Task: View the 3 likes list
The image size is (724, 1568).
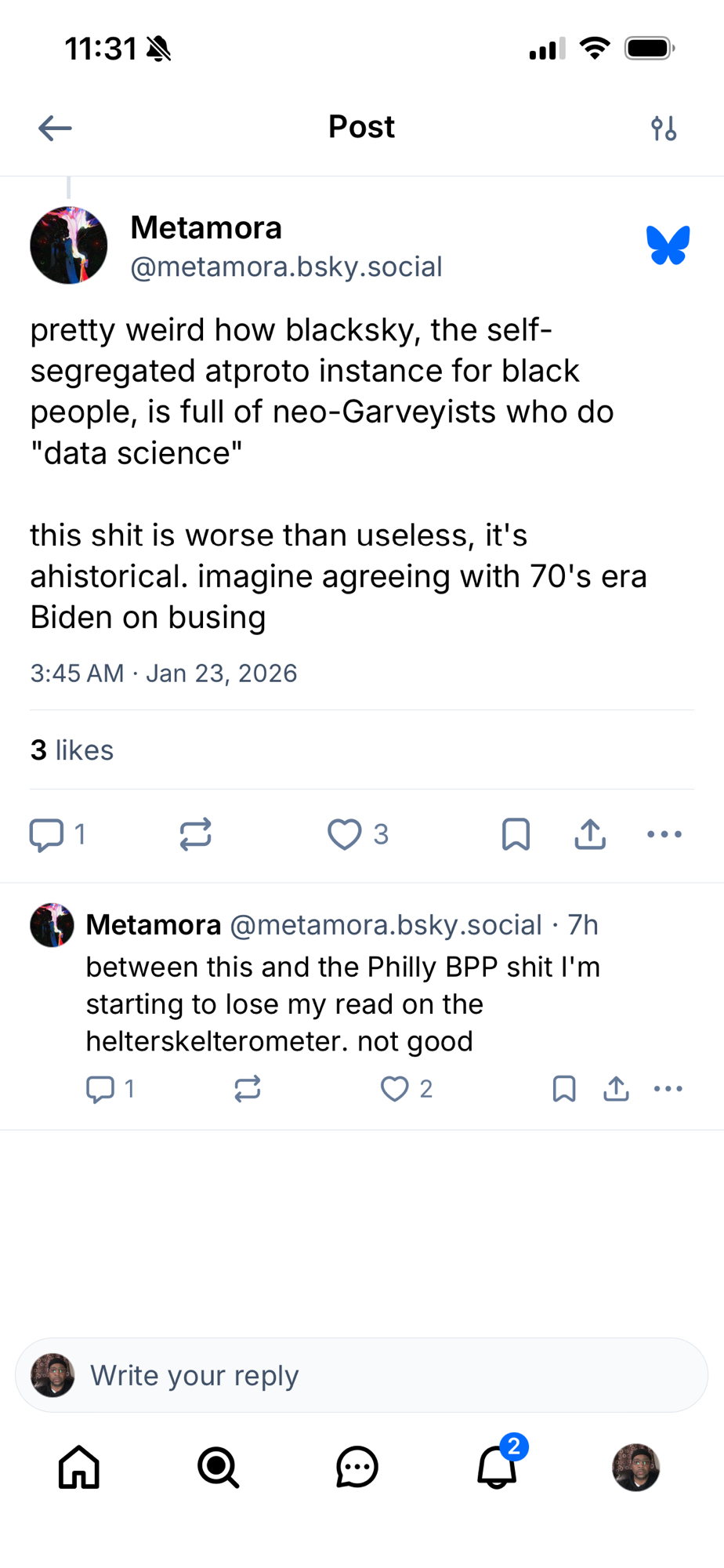Action: (x=72, y=750)
